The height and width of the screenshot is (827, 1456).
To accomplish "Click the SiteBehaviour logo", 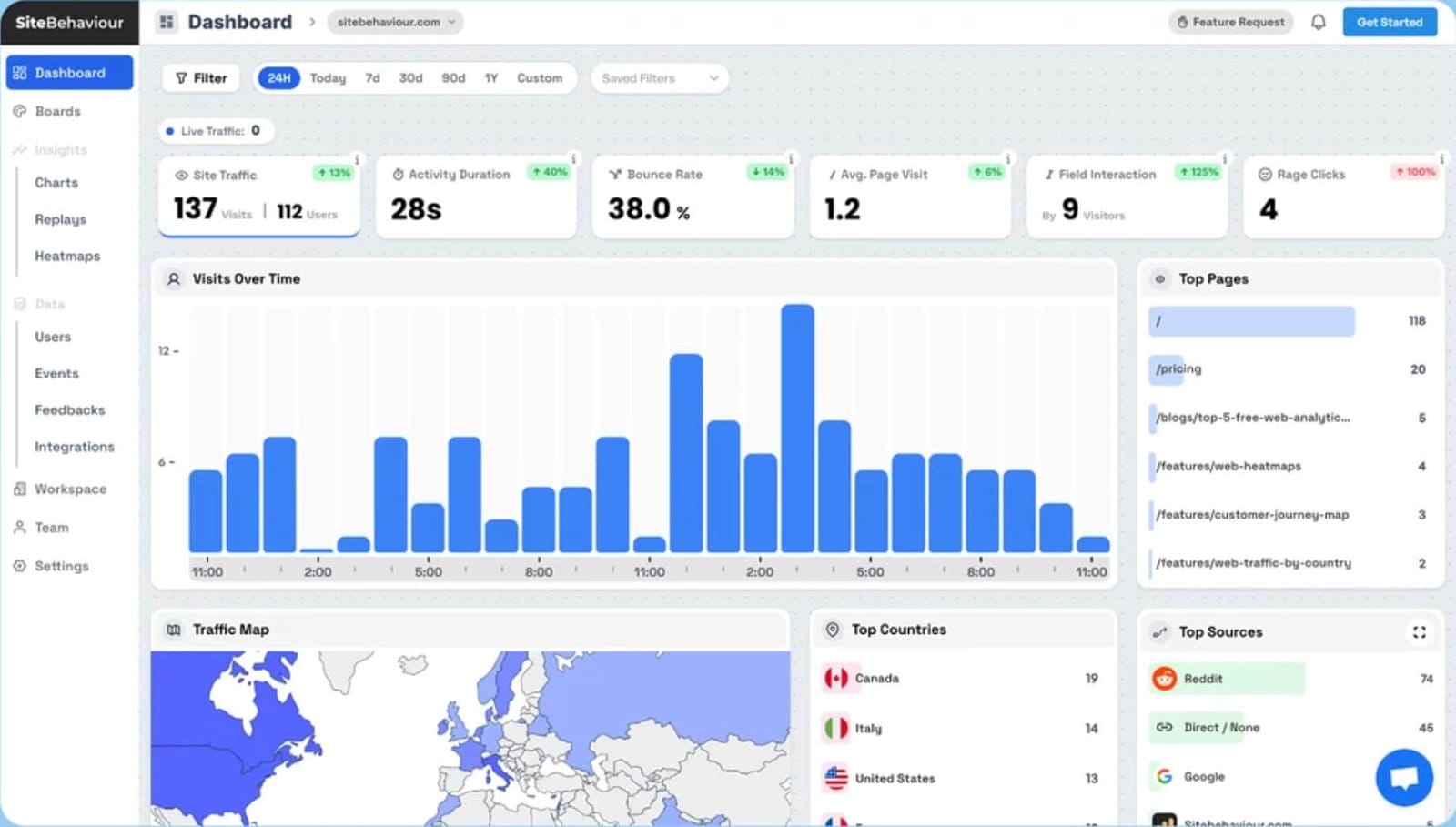I will (x=69, y=23).
